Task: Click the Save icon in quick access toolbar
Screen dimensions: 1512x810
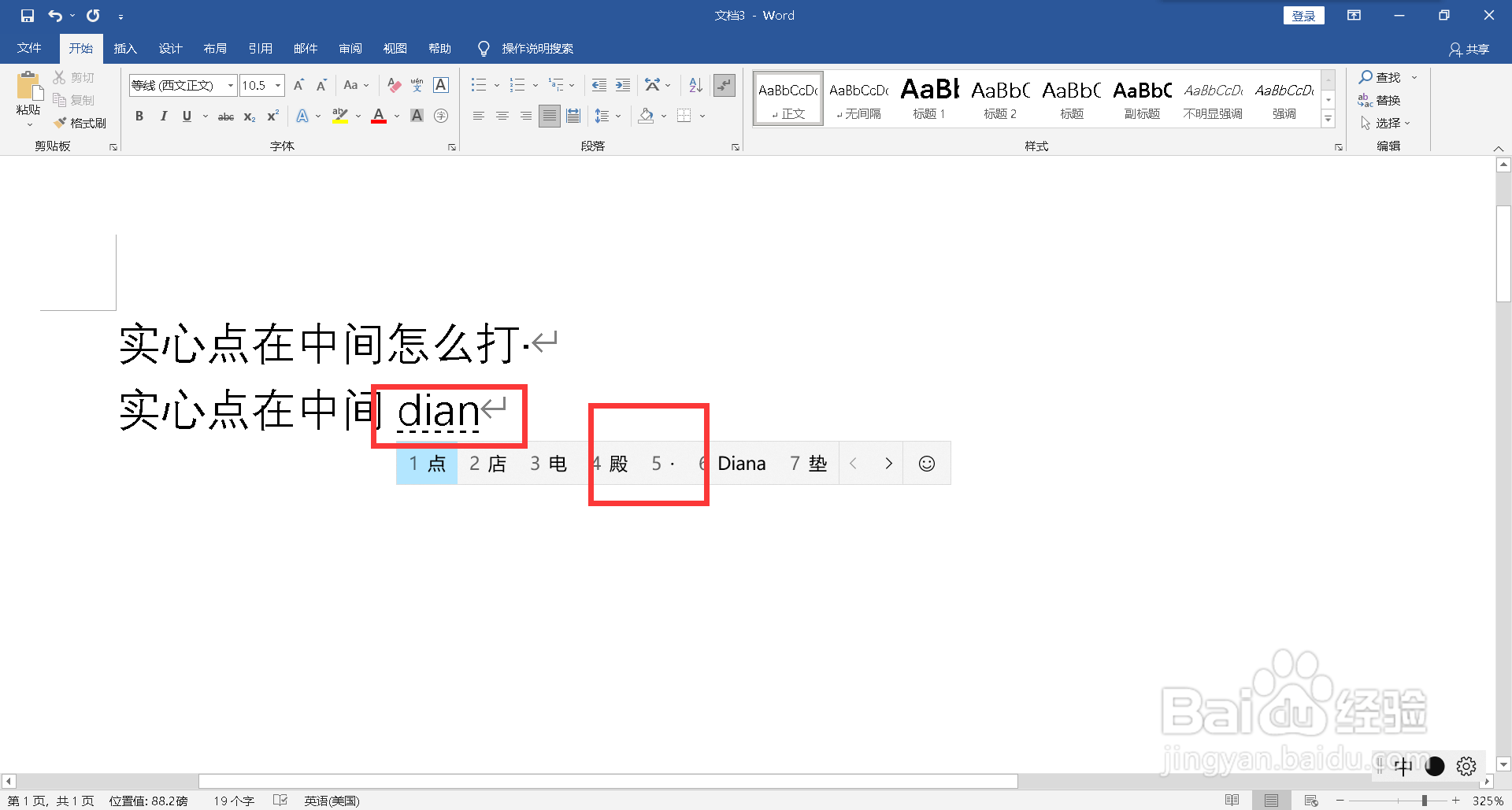Action: pos(28,15)
